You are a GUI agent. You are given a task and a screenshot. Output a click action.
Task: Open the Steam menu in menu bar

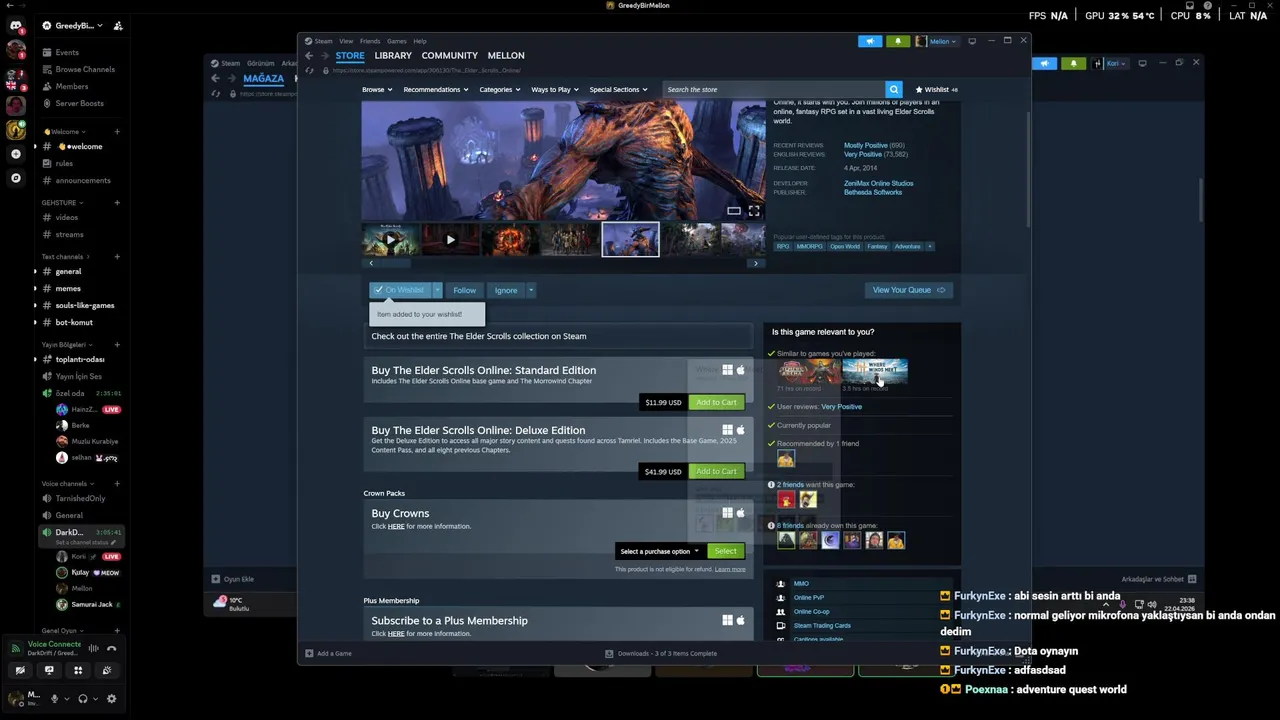(x=324, y=41)
